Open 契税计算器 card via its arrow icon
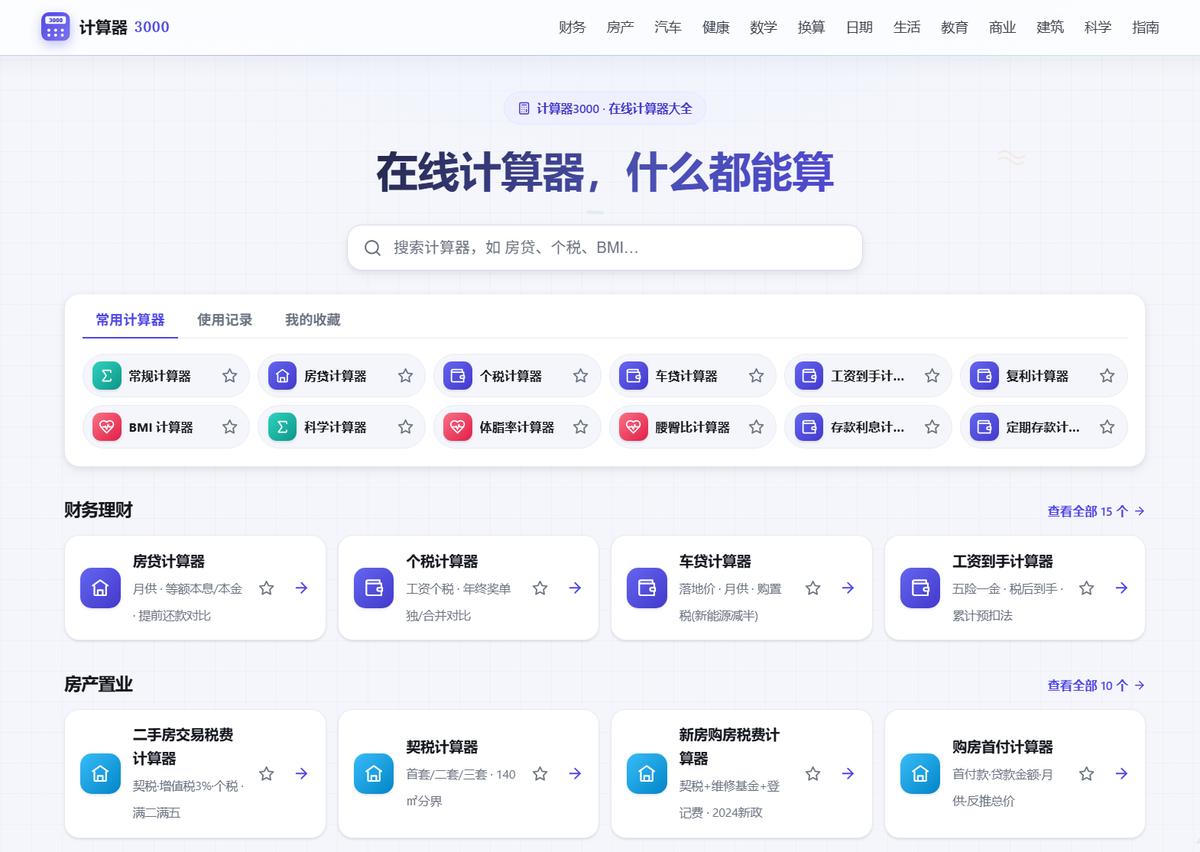1200x852 pixels. [x=575, y=774]
